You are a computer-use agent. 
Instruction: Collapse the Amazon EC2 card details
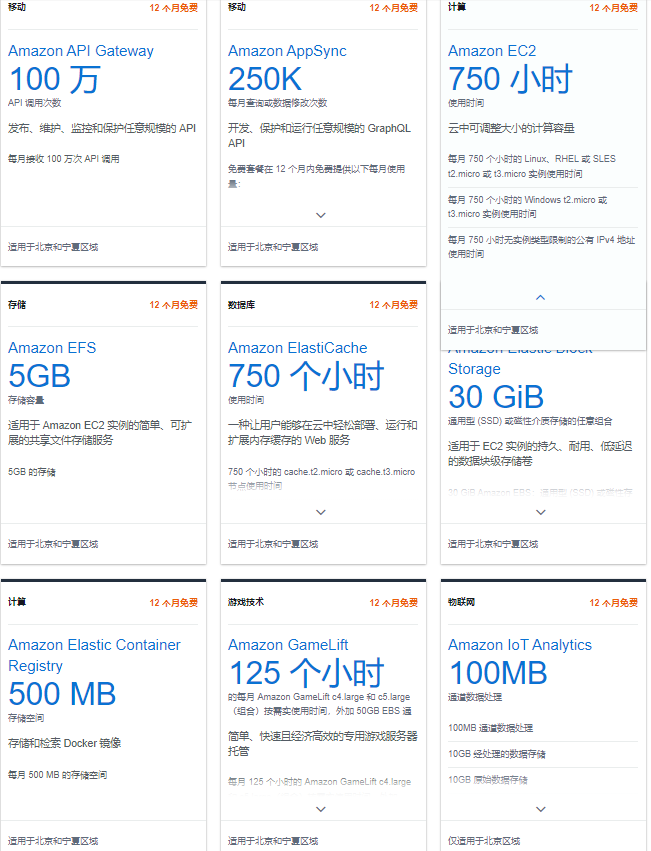tap(540, 297)
